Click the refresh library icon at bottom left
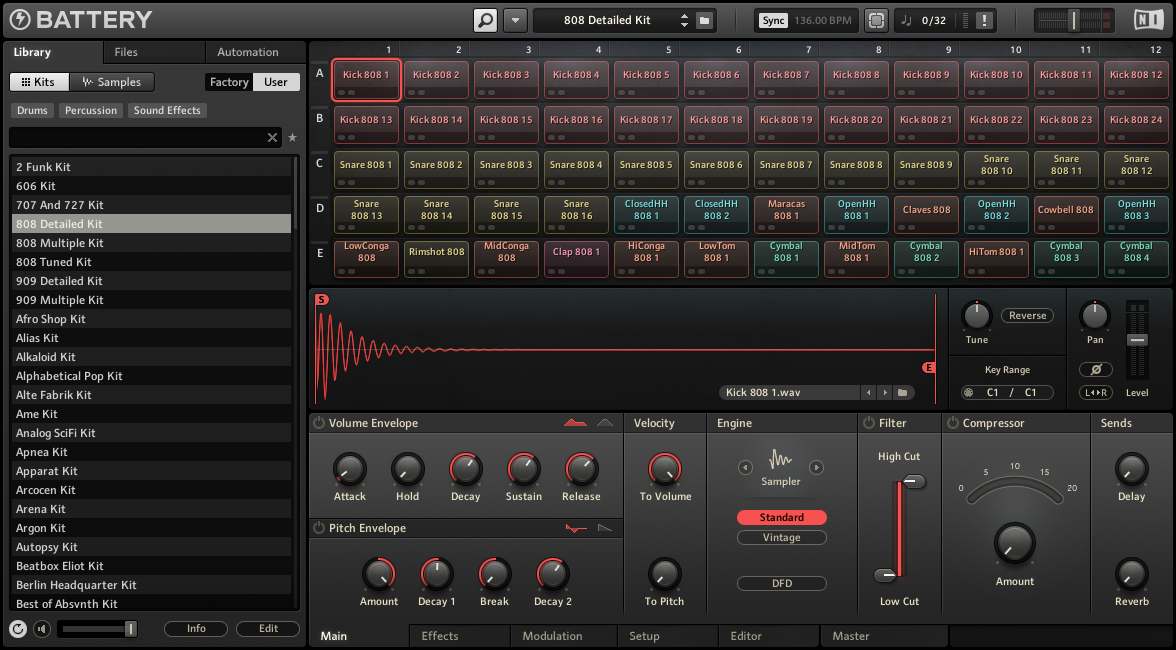 [18, 629]
